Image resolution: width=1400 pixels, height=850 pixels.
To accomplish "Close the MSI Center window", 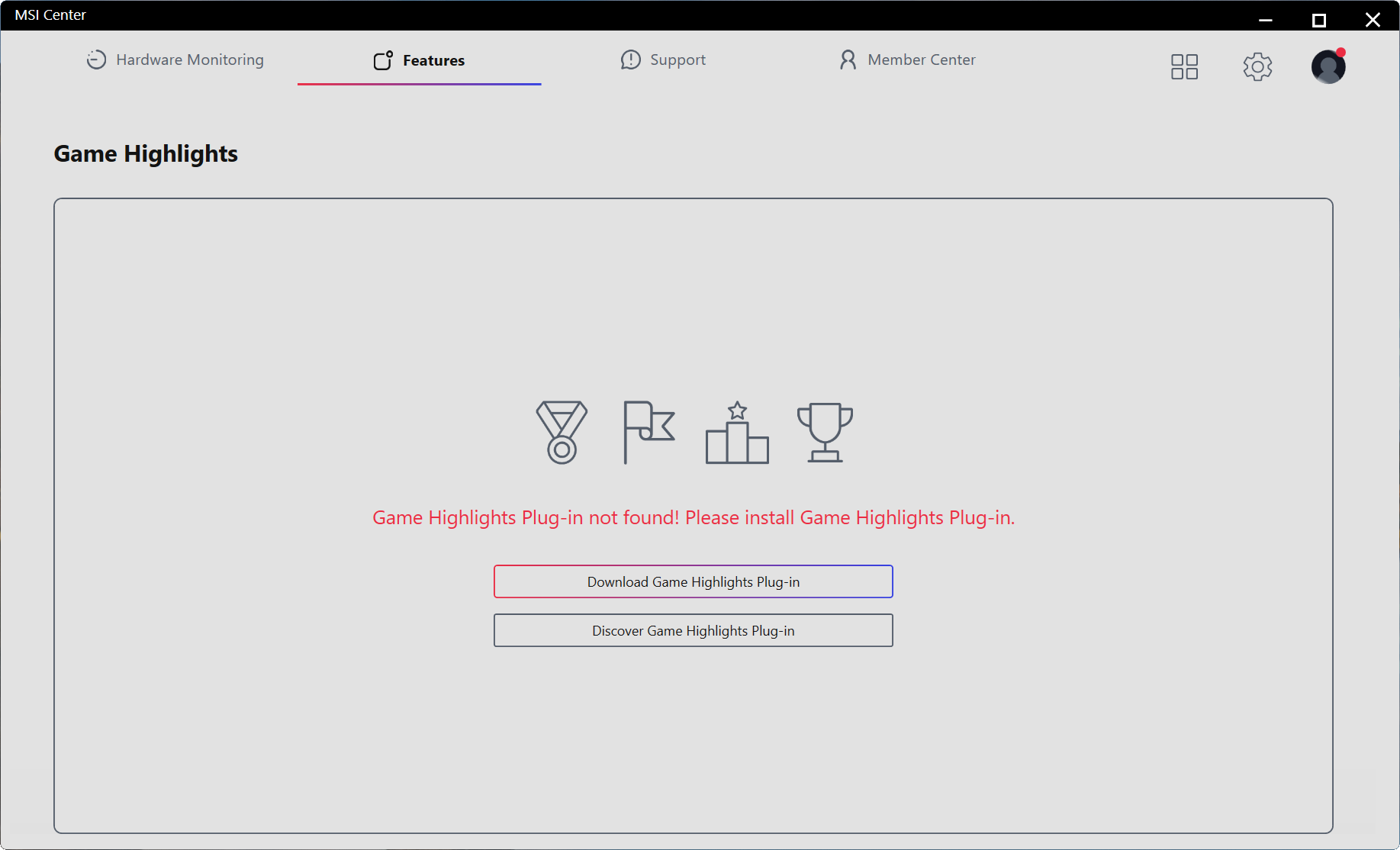I will [1373, 19].
